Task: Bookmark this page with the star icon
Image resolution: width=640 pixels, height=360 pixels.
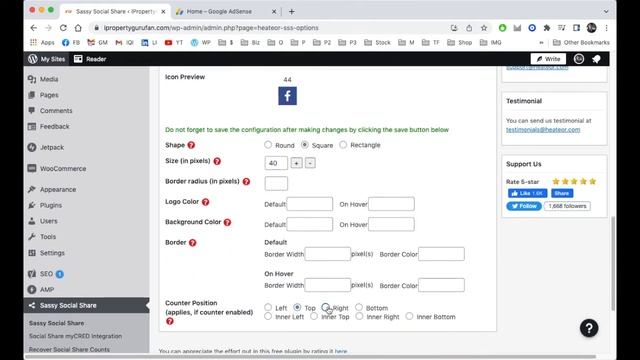Action: [484, 28]
